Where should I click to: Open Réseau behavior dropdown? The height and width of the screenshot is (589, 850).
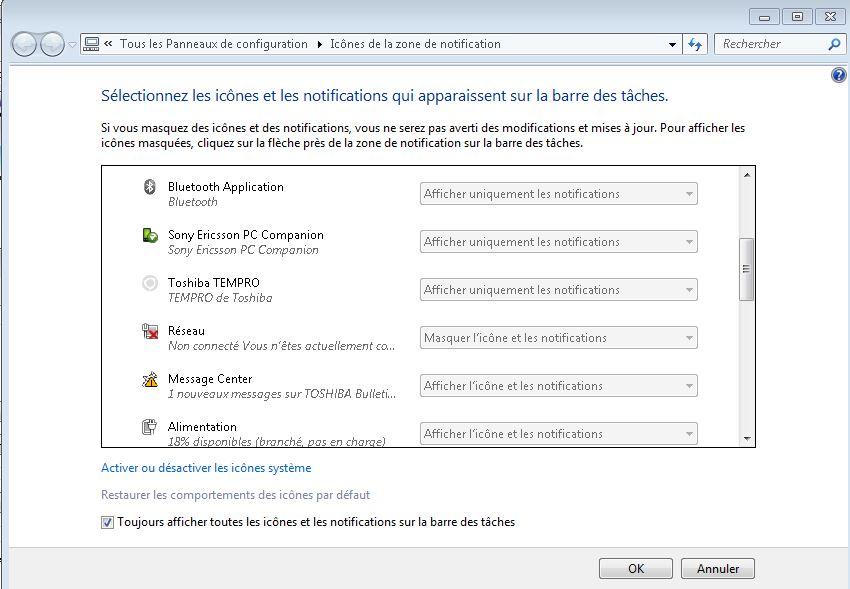coord(558,338)
